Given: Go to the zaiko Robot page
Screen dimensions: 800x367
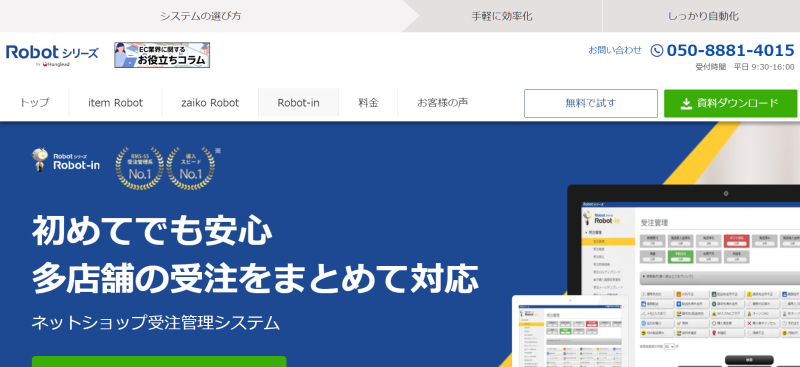Looking at the screenshot, I should point(210,103).
